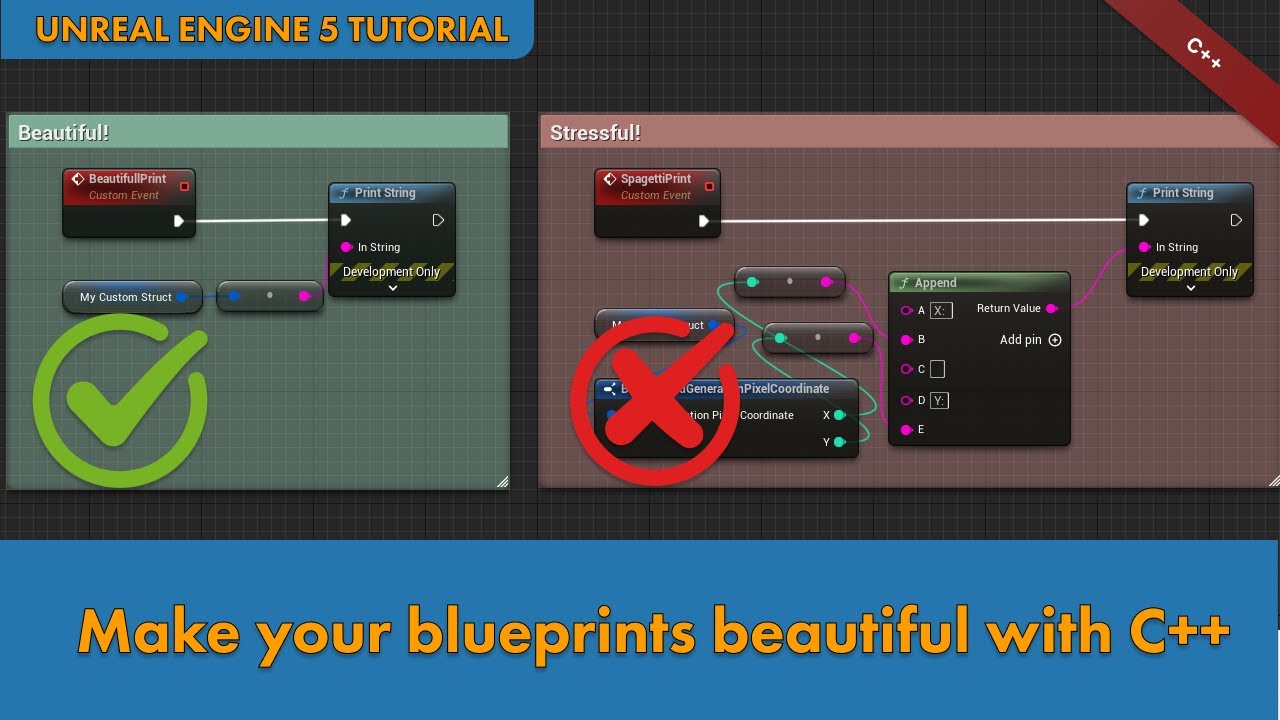1280x720 pixels.
Task: Edit the Y: value field of pin D
Action: pyautogui.click(x=940, y=400)
